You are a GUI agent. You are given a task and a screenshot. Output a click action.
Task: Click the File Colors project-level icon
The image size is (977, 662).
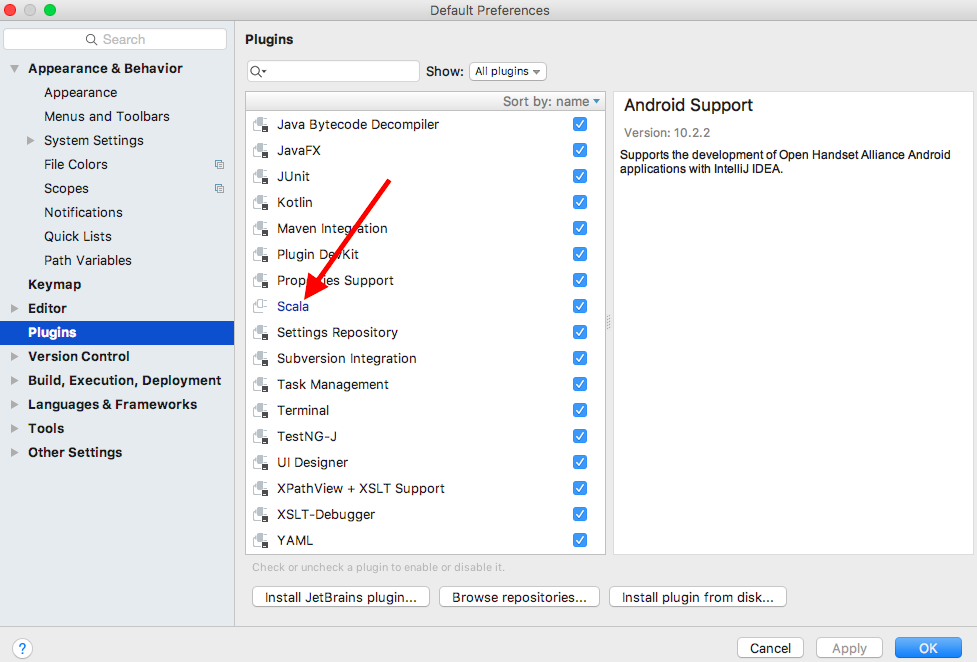coord(219,165)
